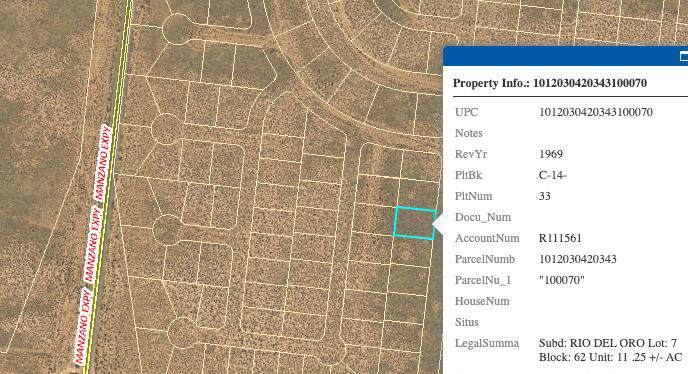
Task: Click the AccountNum value R111561
Action: (x=560, y=238)
